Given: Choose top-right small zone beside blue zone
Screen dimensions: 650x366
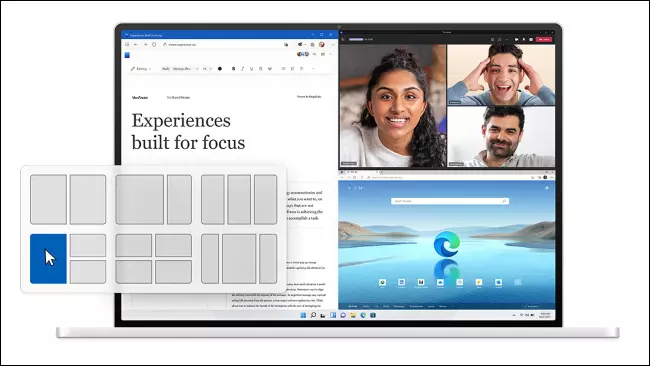Looking at the screenshot, I should tap(88, 245).
